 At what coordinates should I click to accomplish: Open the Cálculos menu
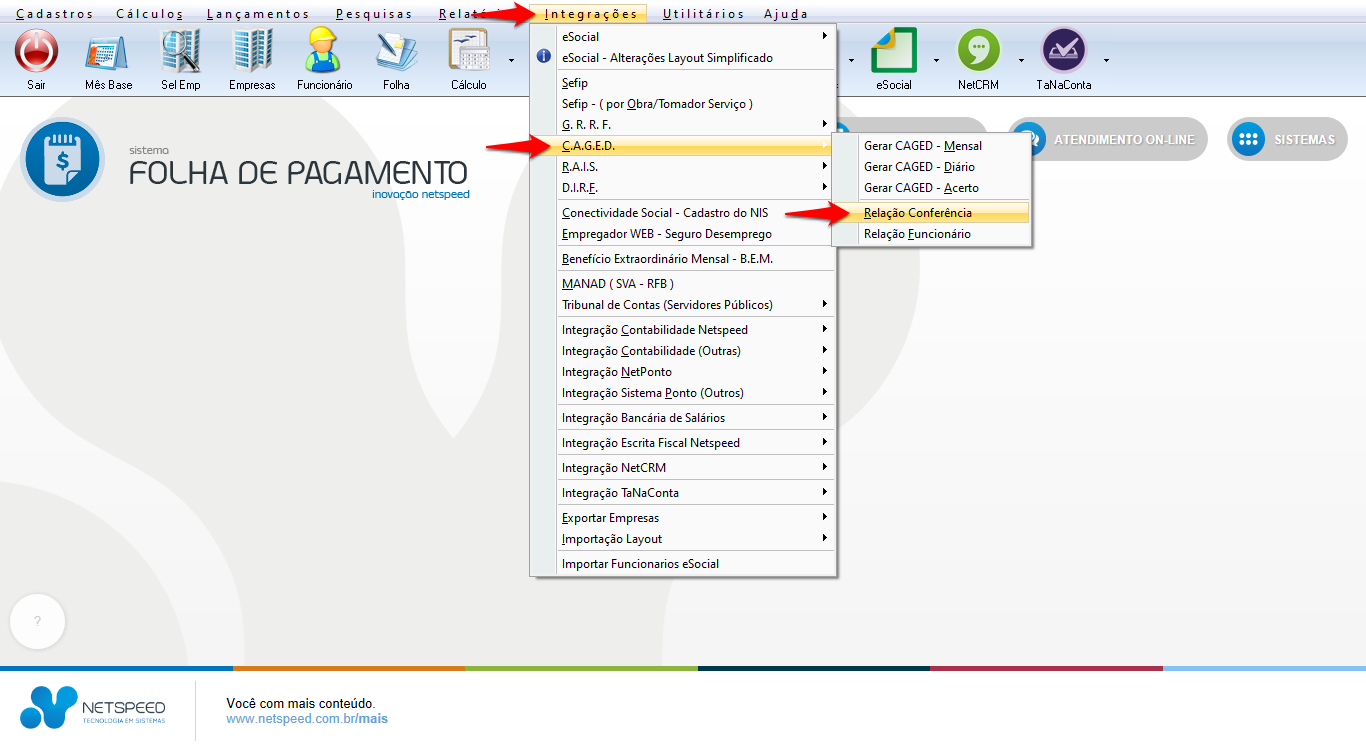(x=150, y=14)
